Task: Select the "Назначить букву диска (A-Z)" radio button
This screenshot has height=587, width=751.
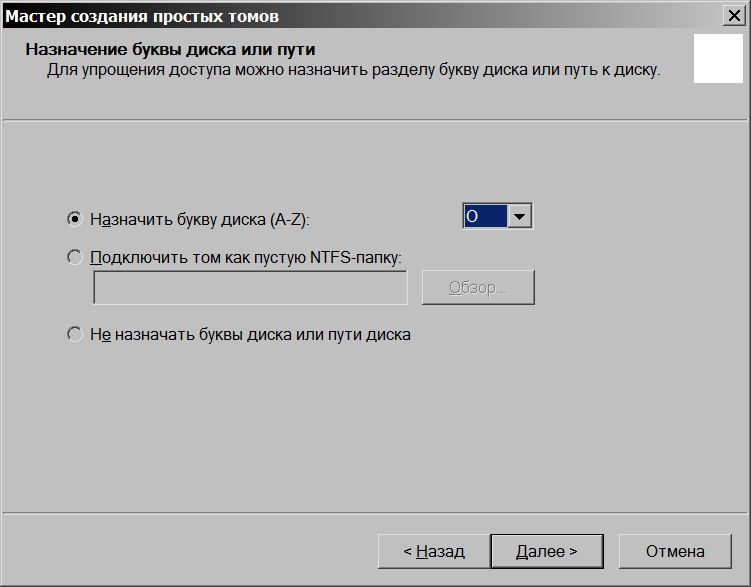Action: (75, 219)
